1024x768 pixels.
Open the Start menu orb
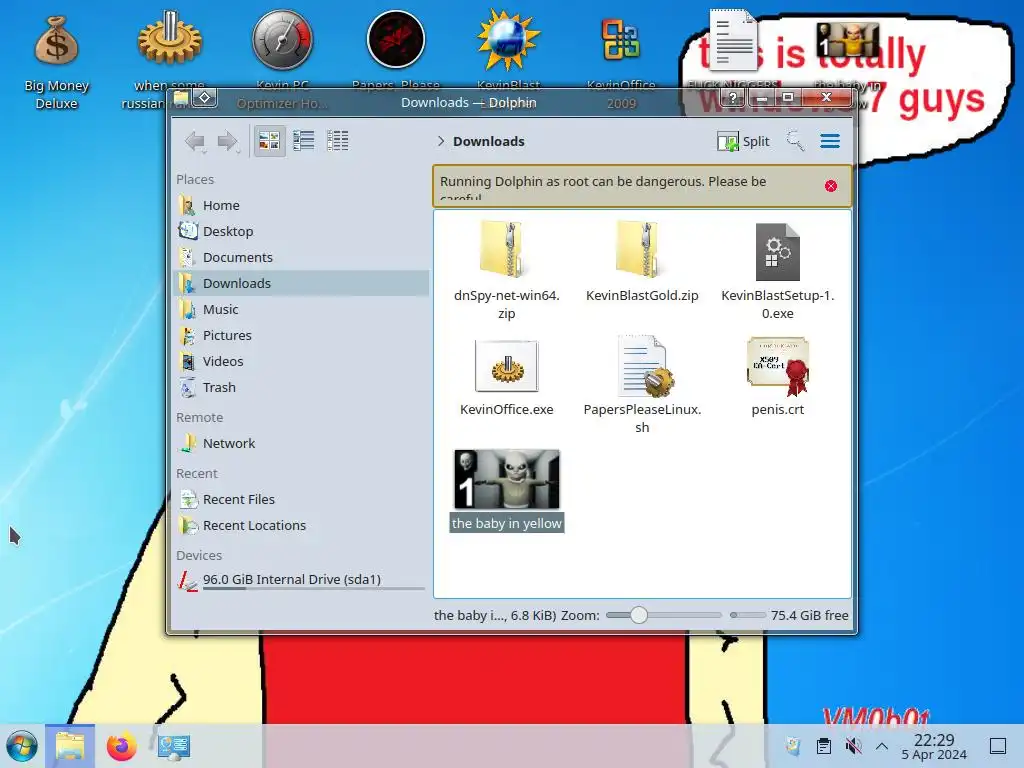pos(22,746)
